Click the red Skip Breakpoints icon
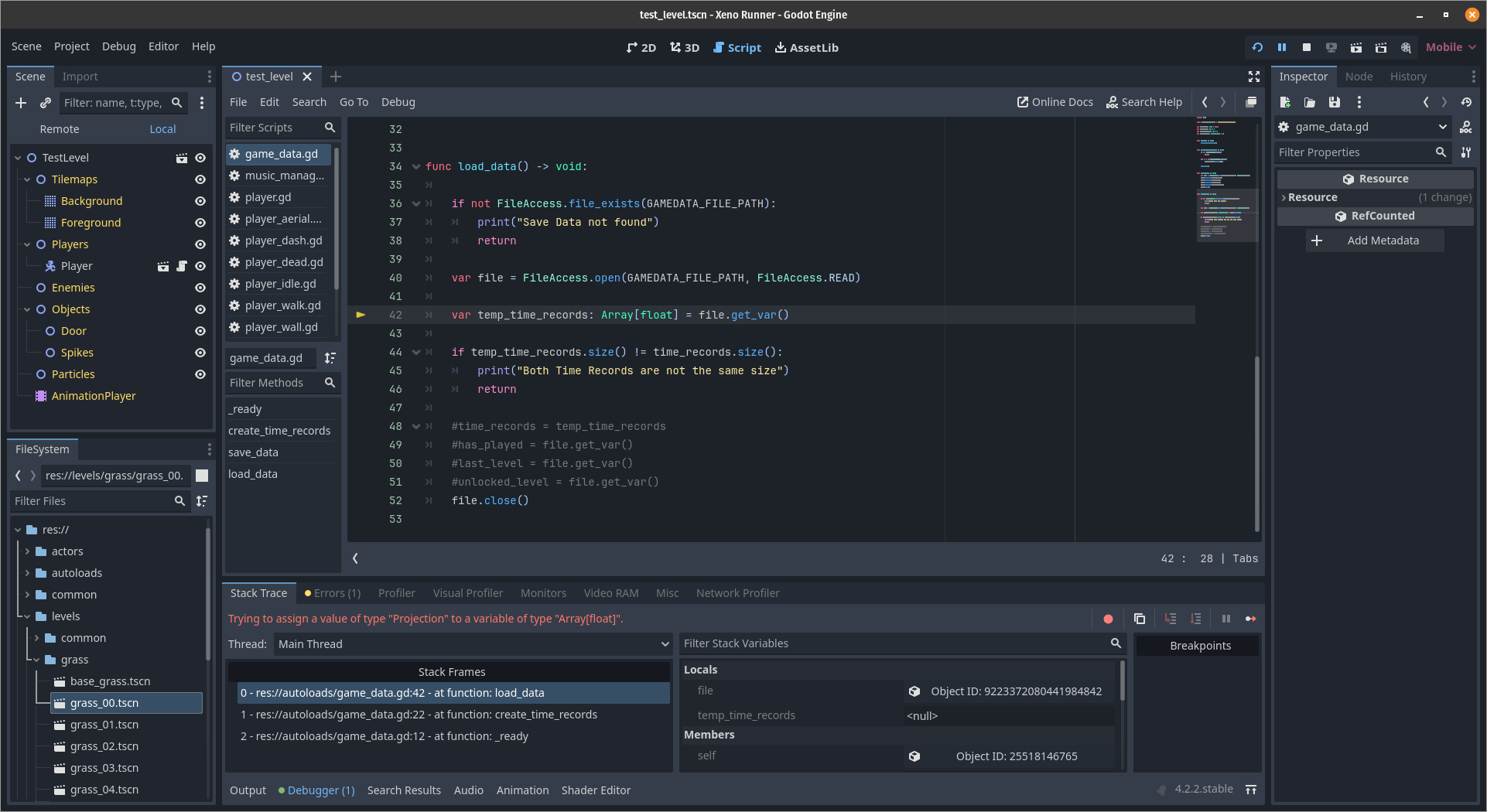 1108,619
